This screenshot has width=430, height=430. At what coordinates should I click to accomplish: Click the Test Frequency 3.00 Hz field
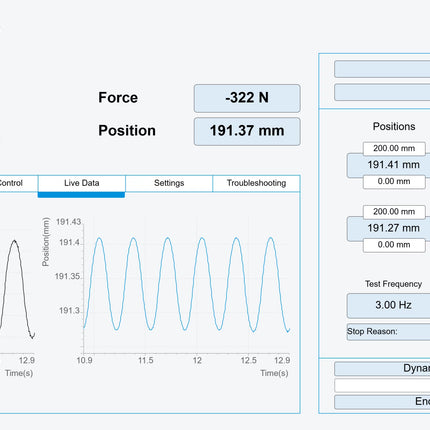click(389, 305)
